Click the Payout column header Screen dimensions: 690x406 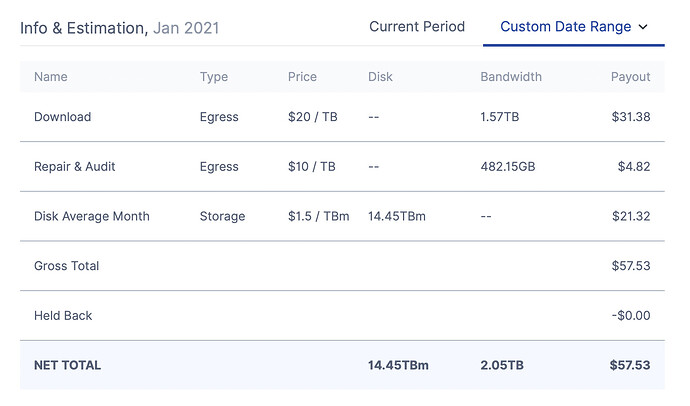click(x=630, y=77)
